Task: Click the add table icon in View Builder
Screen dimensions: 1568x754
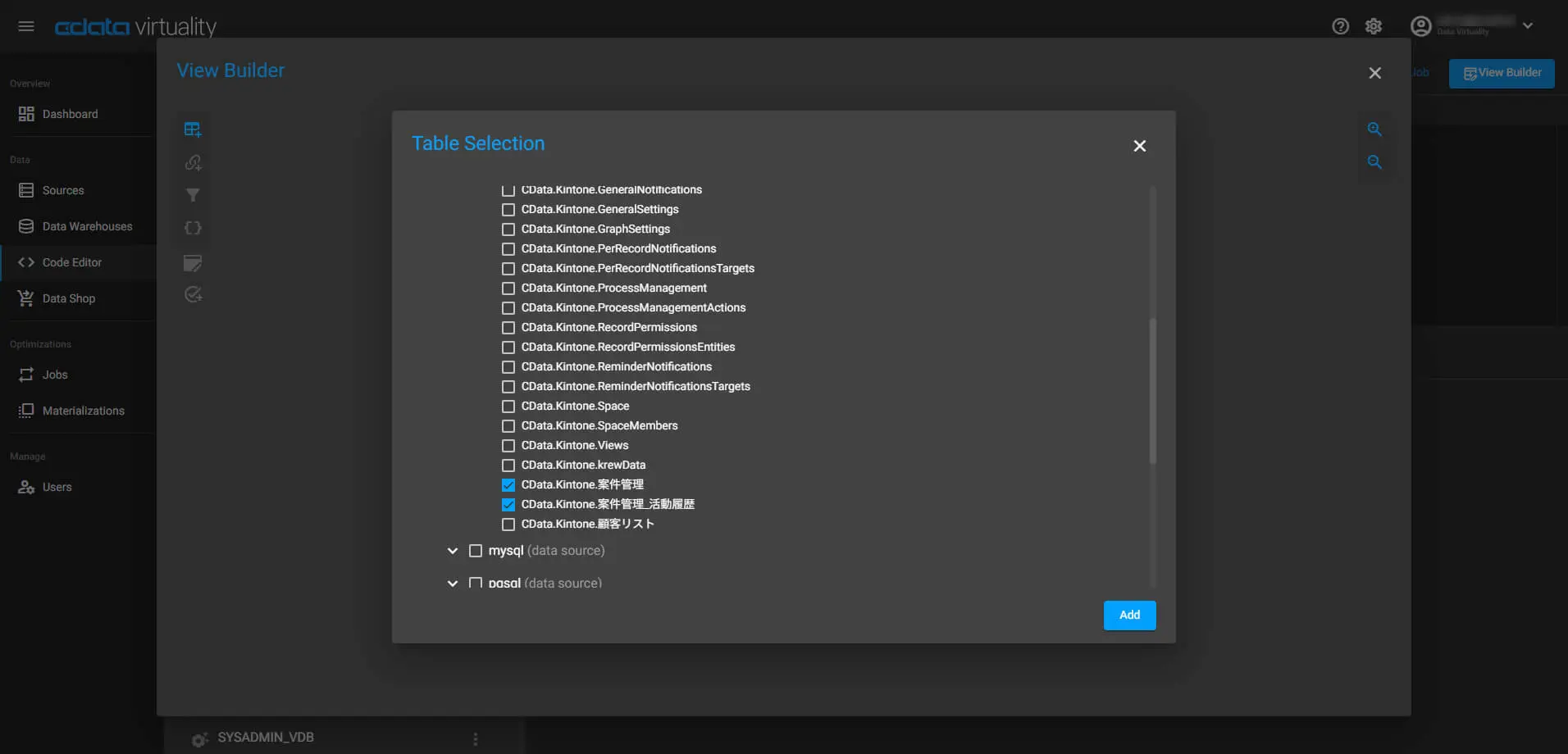Action: tap(193, 129)
